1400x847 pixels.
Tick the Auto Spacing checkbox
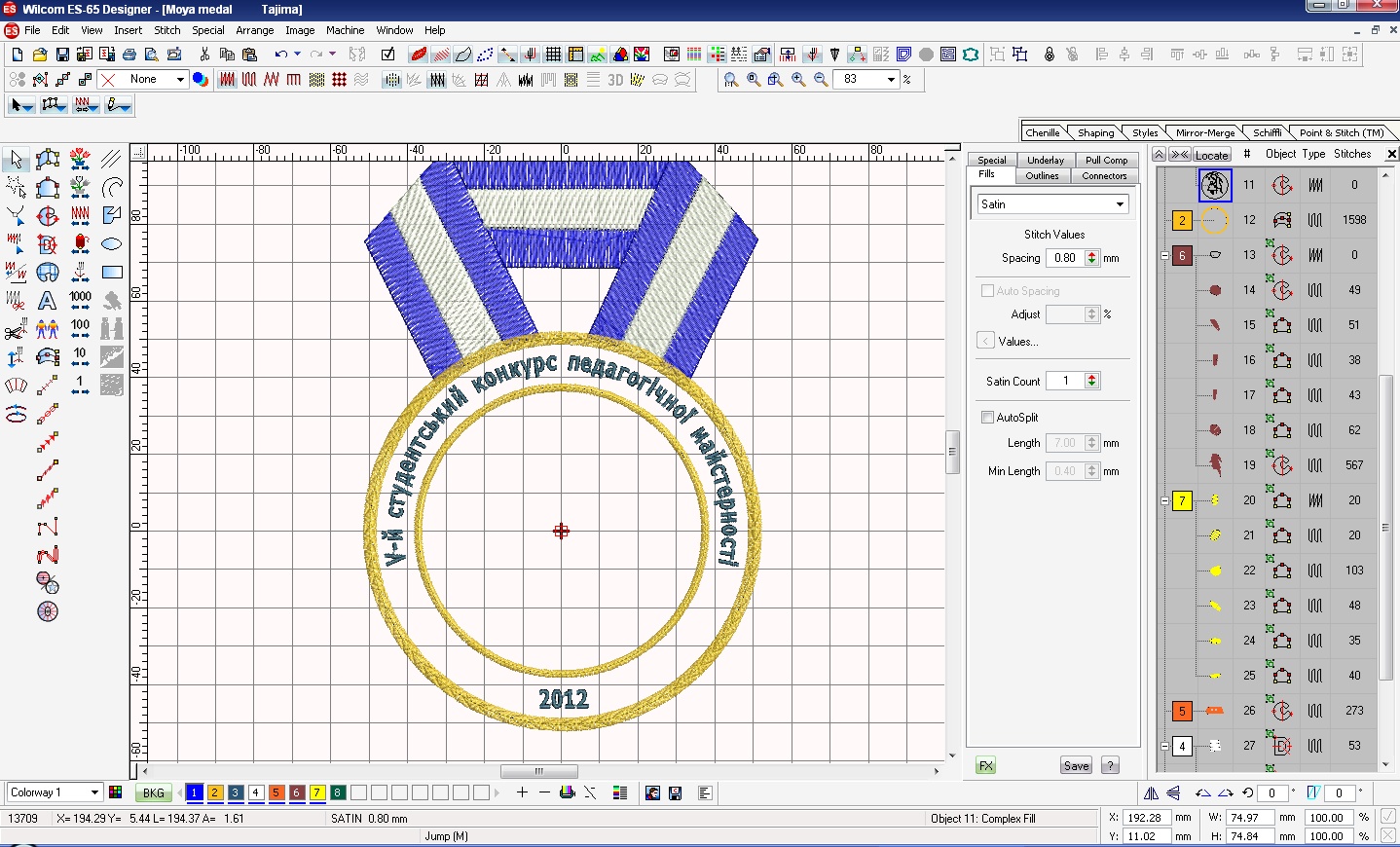tap(987, 291)
